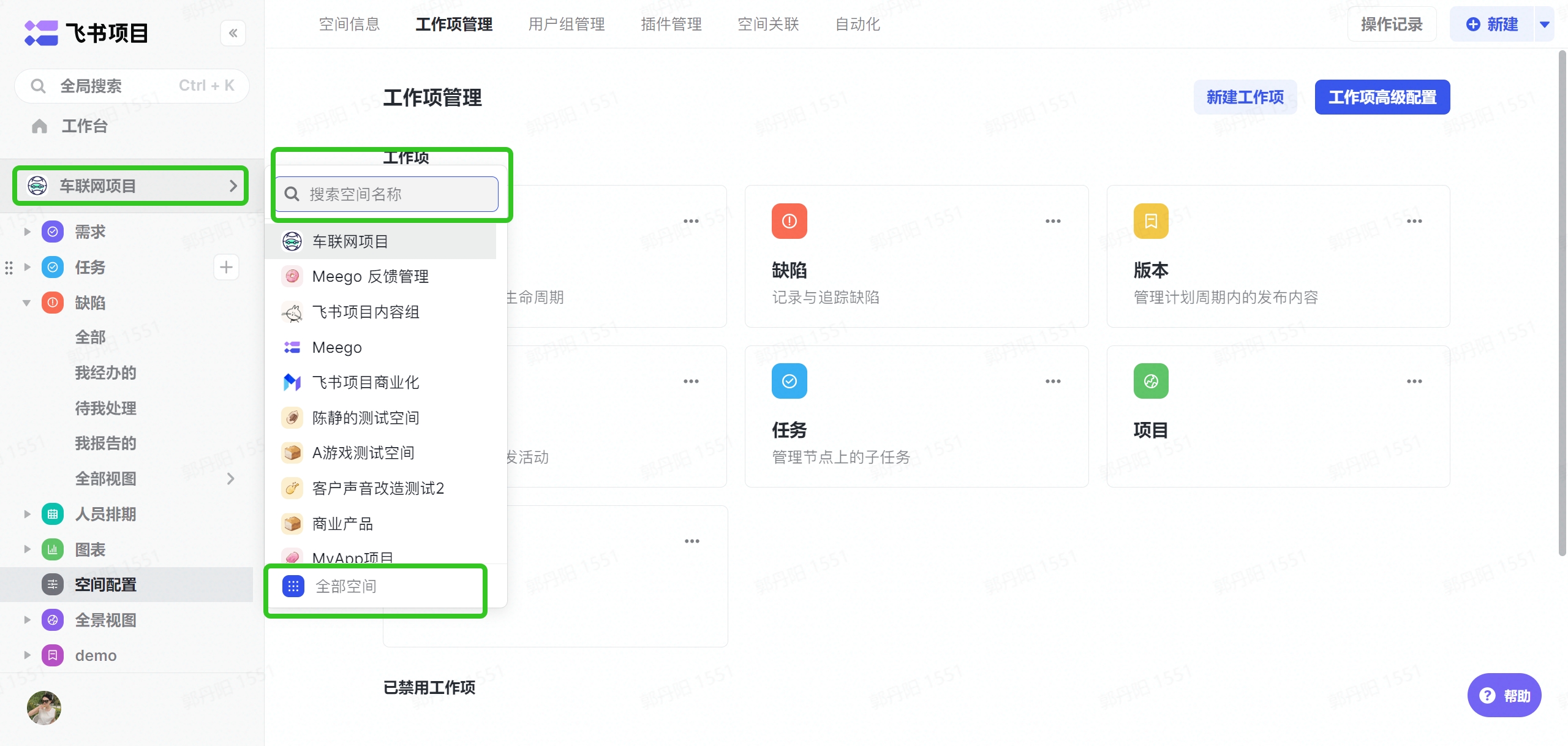Viewport: 1568px width, 746px height.
Task: Click the 新建工作项 button
Action: pyautogui.click(x=1245, y=97)
